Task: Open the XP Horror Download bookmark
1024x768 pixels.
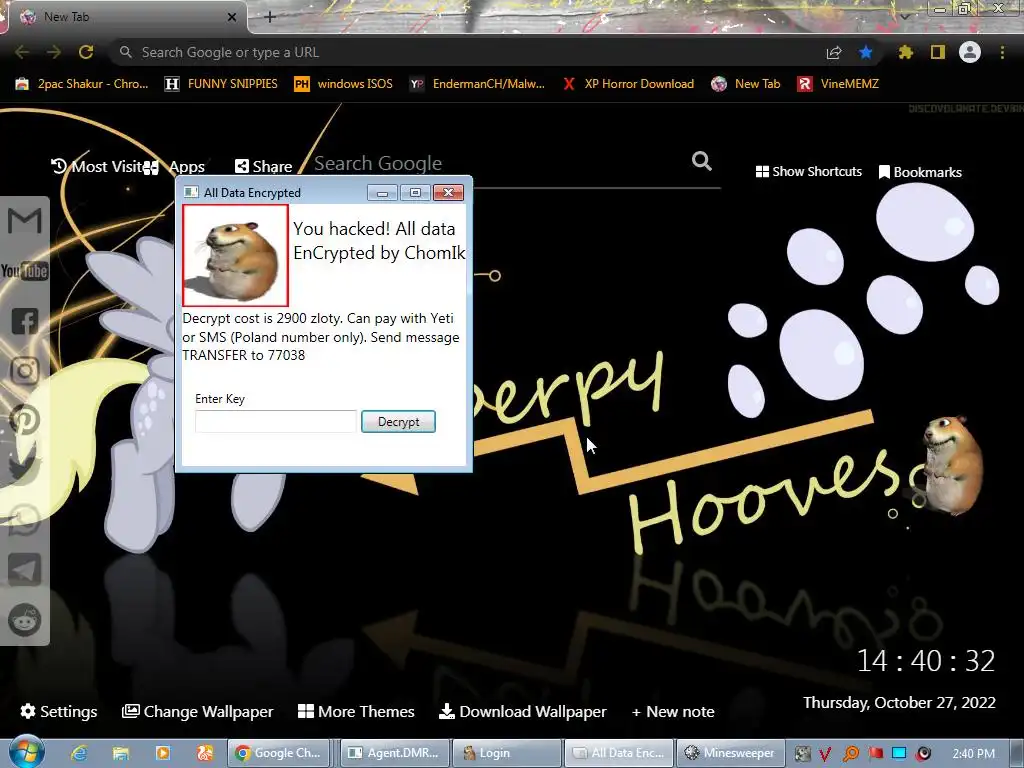Action: [x=628, y=84]
